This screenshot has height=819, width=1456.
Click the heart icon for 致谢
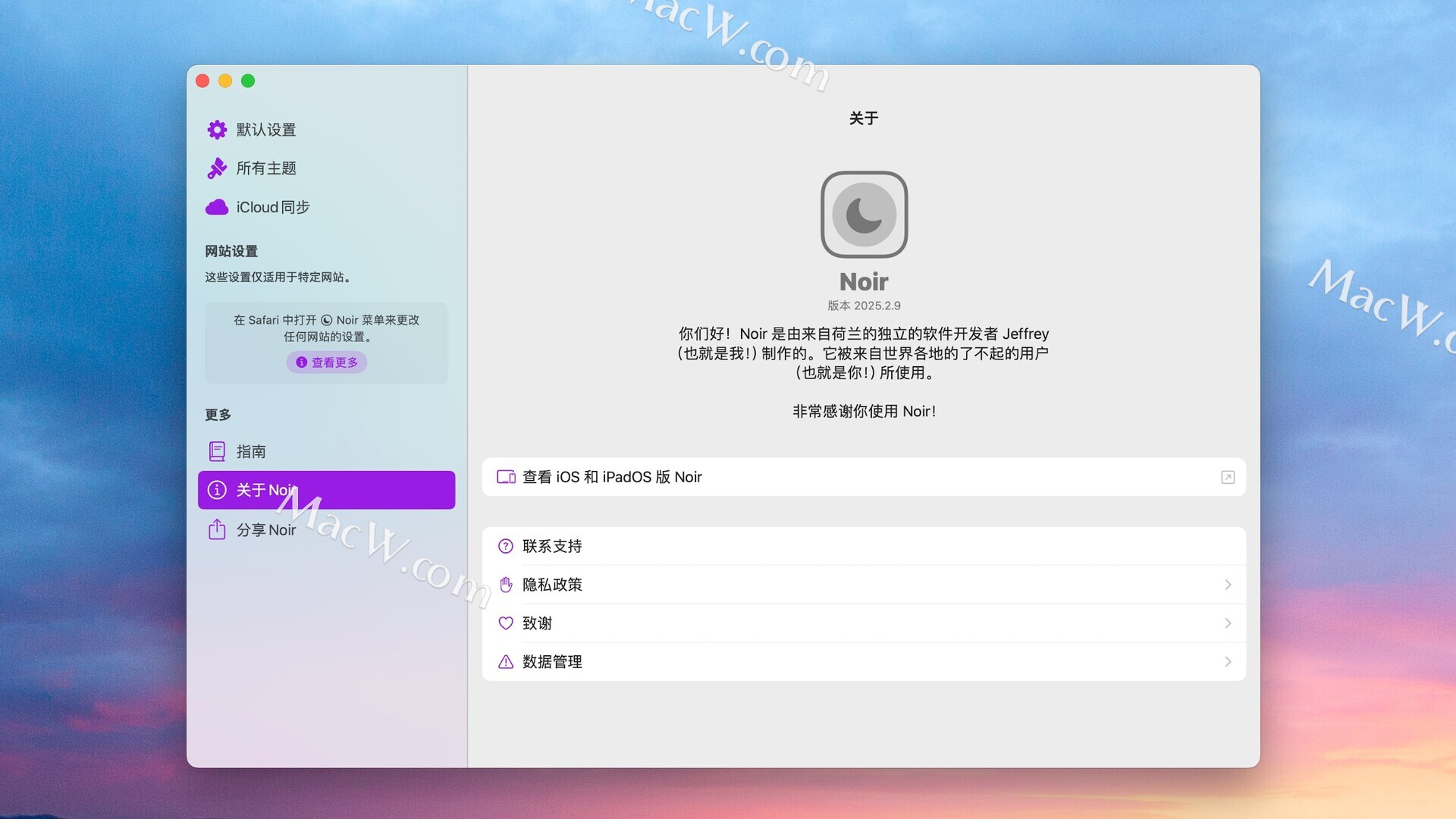coord(506,623)
